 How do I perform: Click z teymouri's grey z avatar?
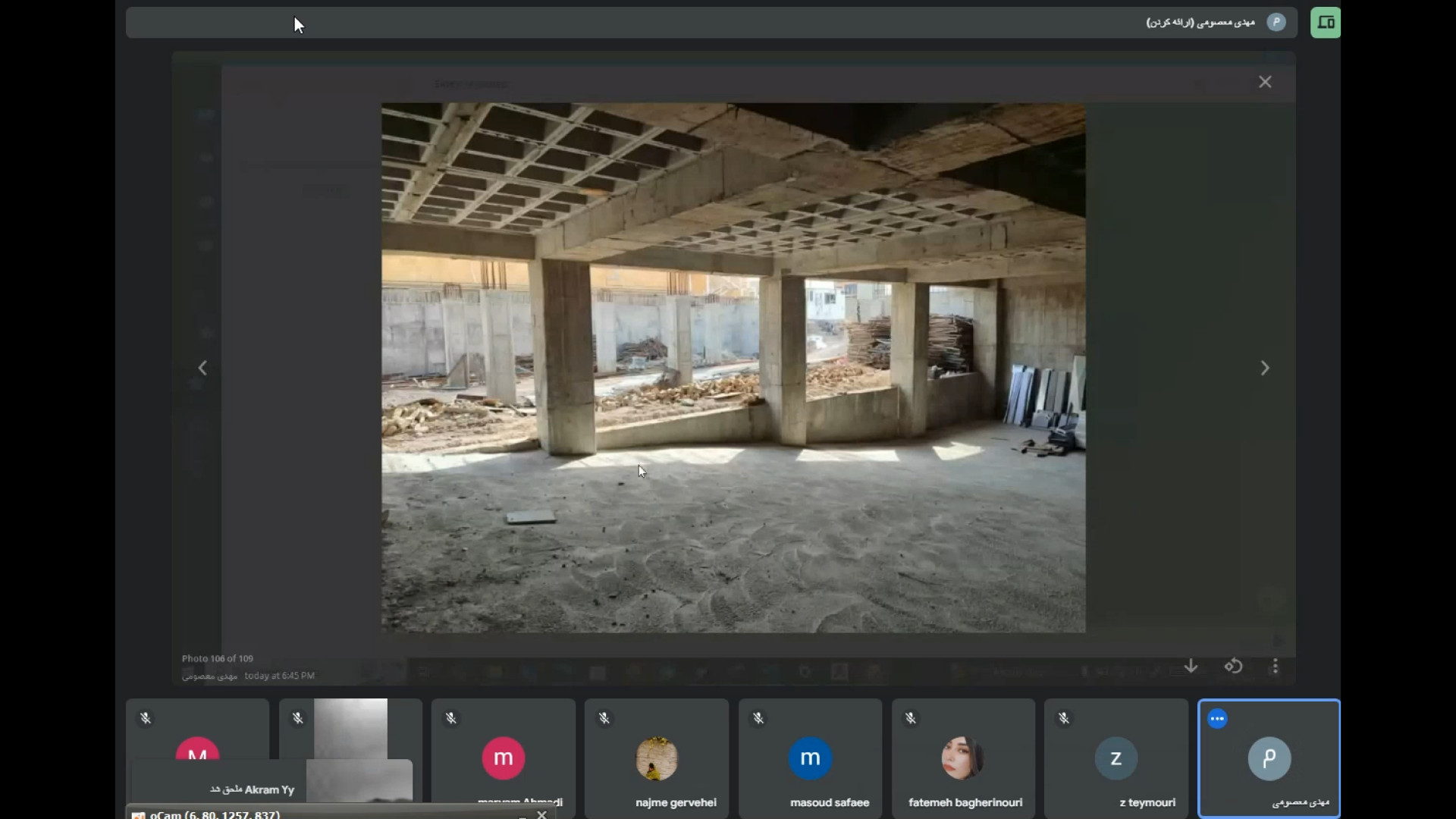(1116, 758)
